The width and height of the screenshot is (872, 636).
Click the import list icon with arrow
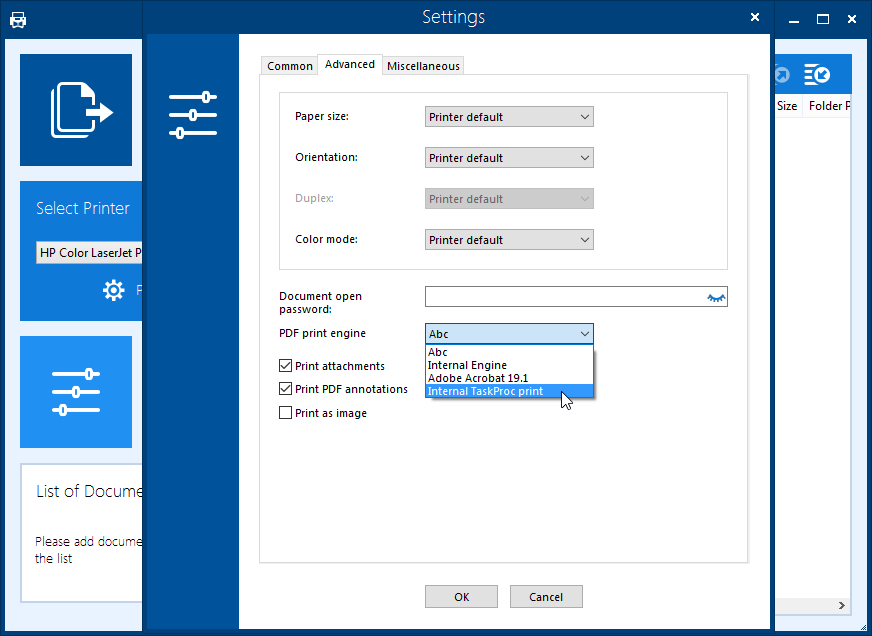[x=817, y=75]
